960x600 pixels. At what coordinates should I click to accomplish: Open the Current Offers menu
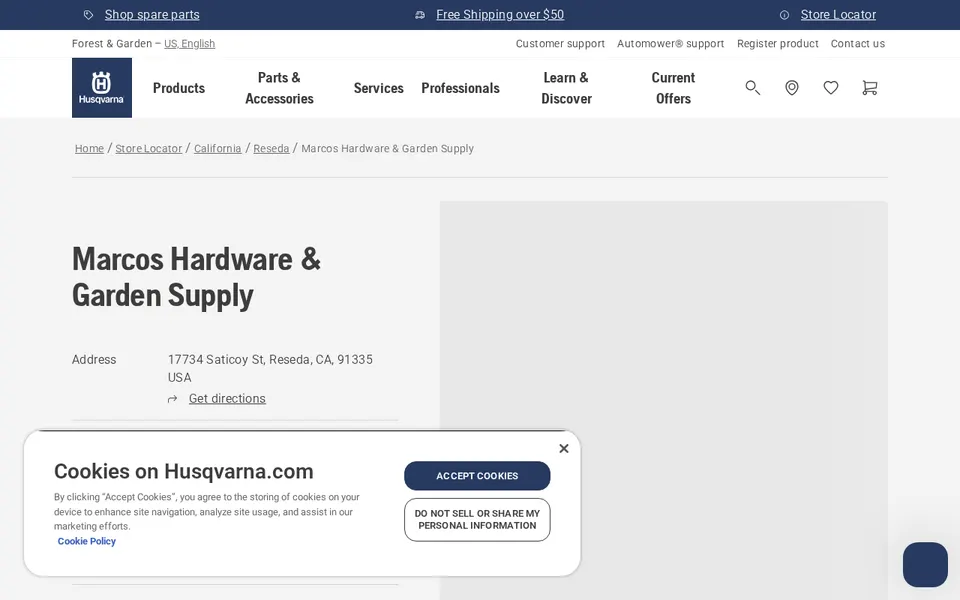[x=673, y=88]
